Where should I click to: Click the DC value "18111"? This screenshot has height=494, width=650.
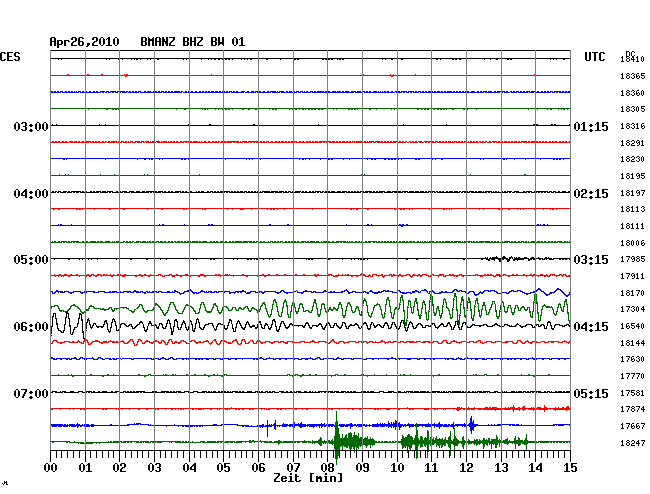tap(633, 226)
